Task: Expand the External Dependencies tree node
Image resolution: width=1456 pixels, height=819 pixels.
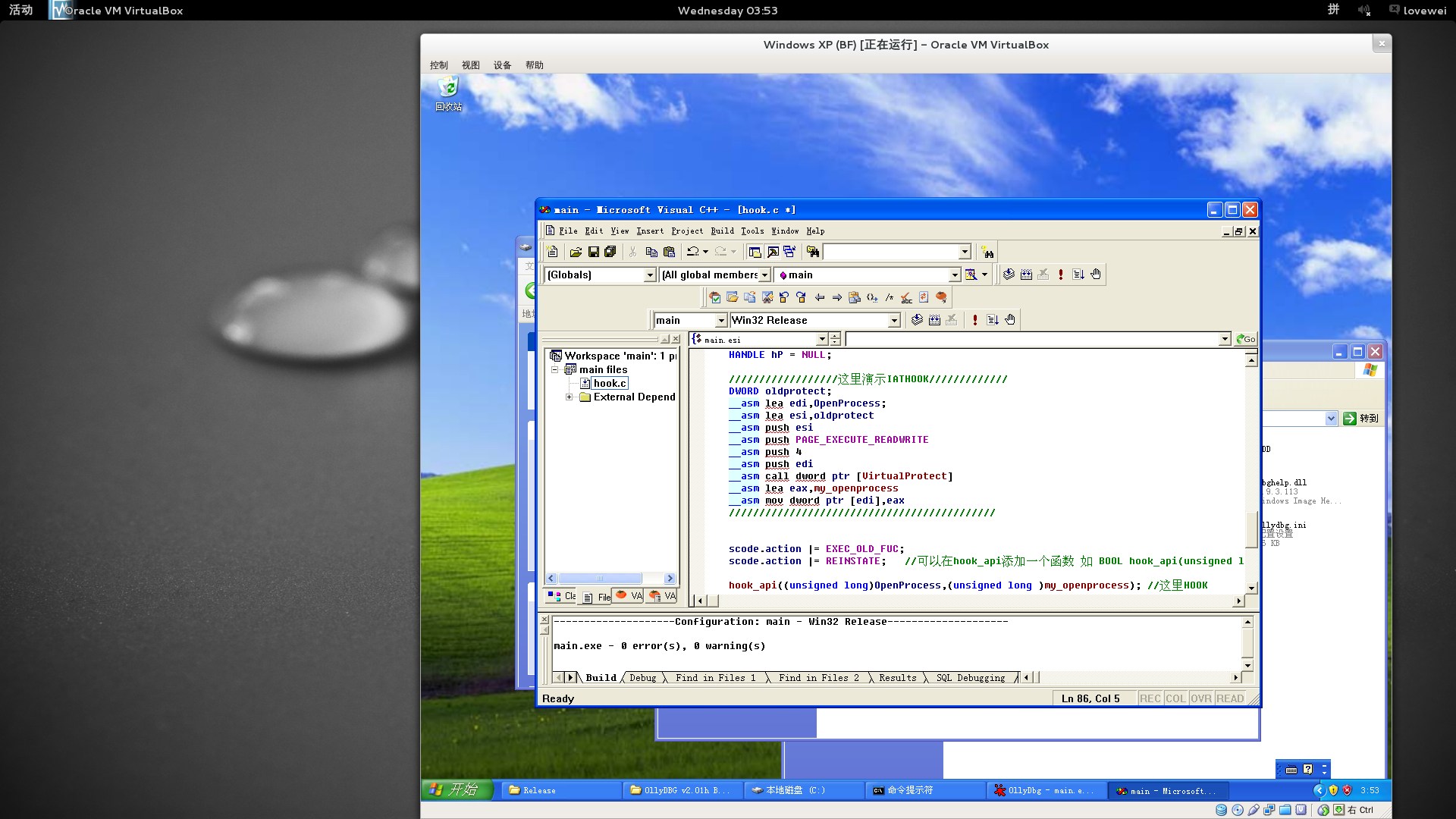Action: [569, 397]
